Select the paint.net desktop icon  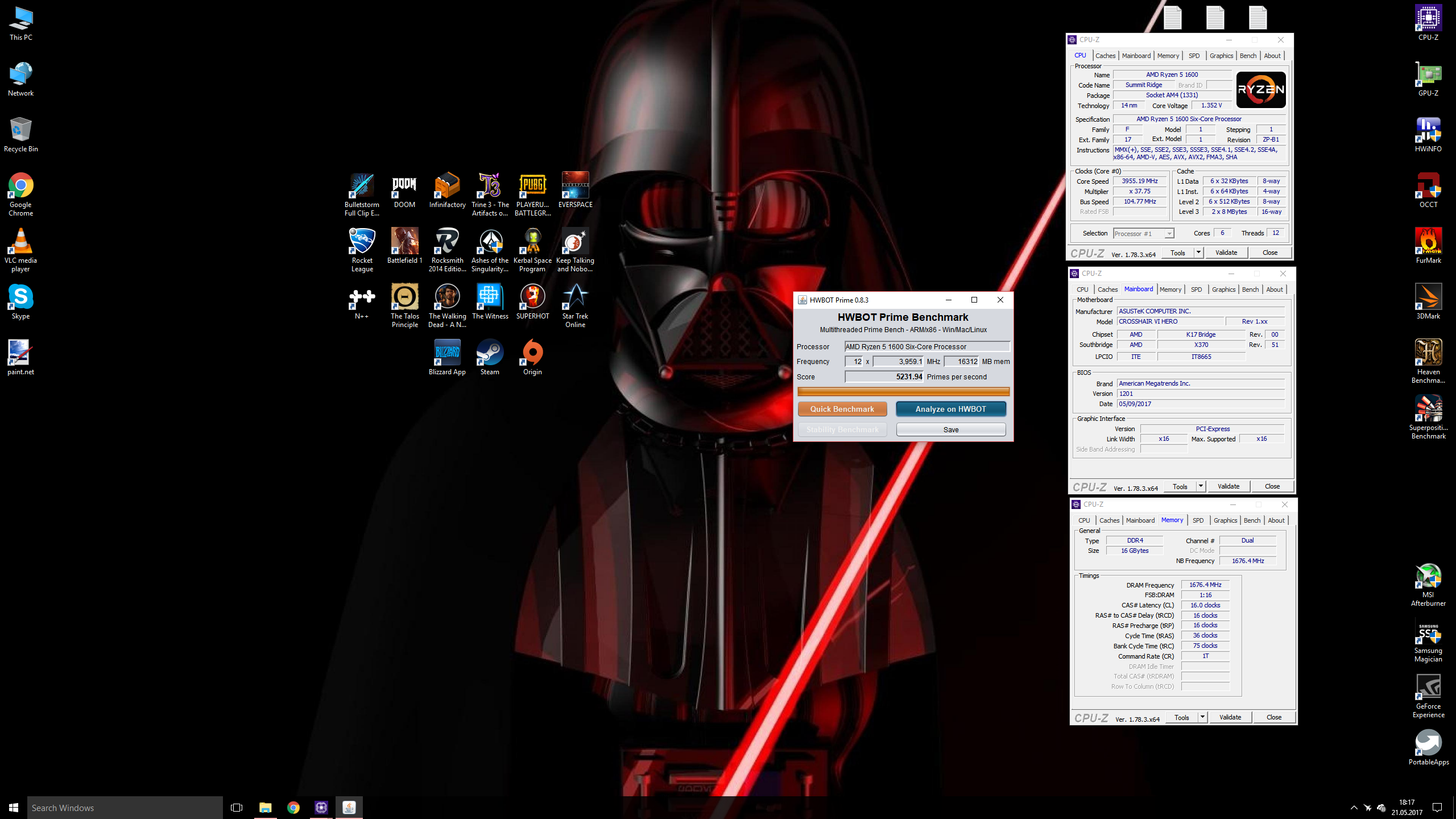tap(20, 357)
